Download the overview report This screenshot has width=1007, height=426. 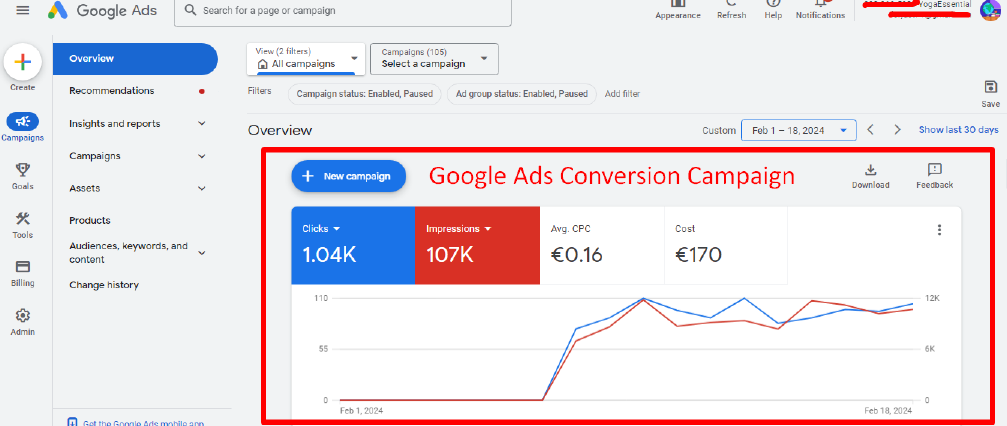click(871, 176)
